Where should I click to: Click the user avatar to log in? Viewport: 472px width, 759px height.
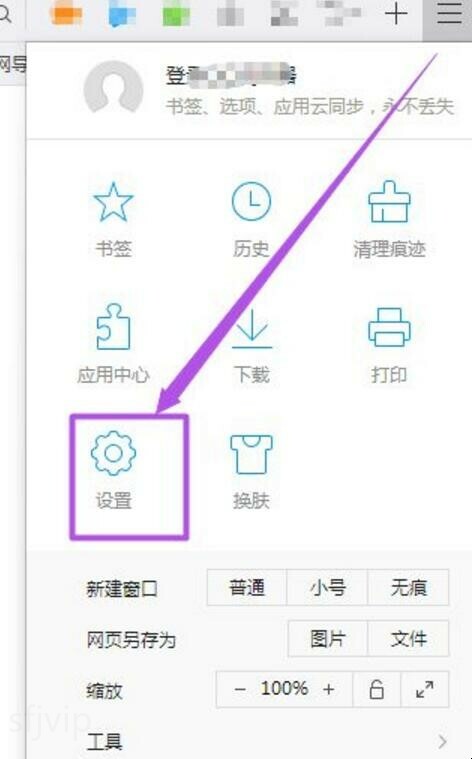click(x=113, y=88)
